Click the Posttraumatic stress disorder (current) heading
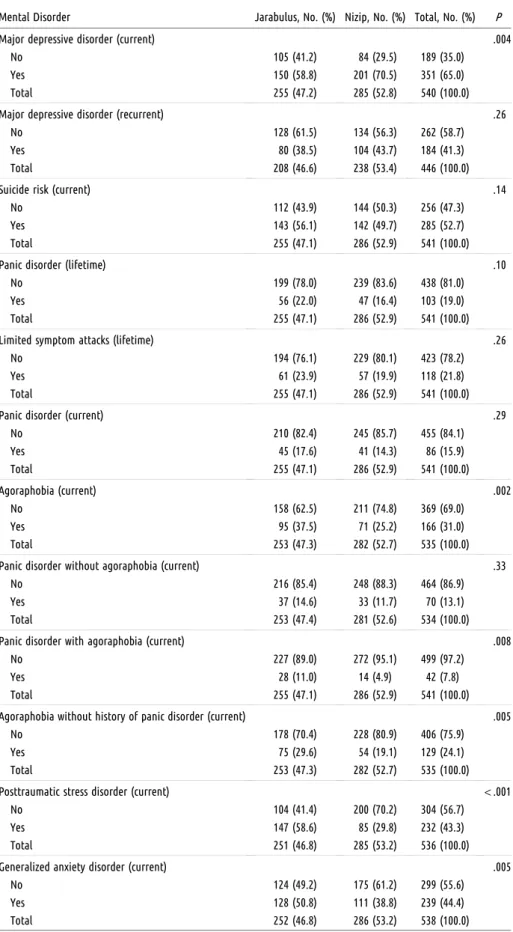513x932 pixels. [84, 792]
